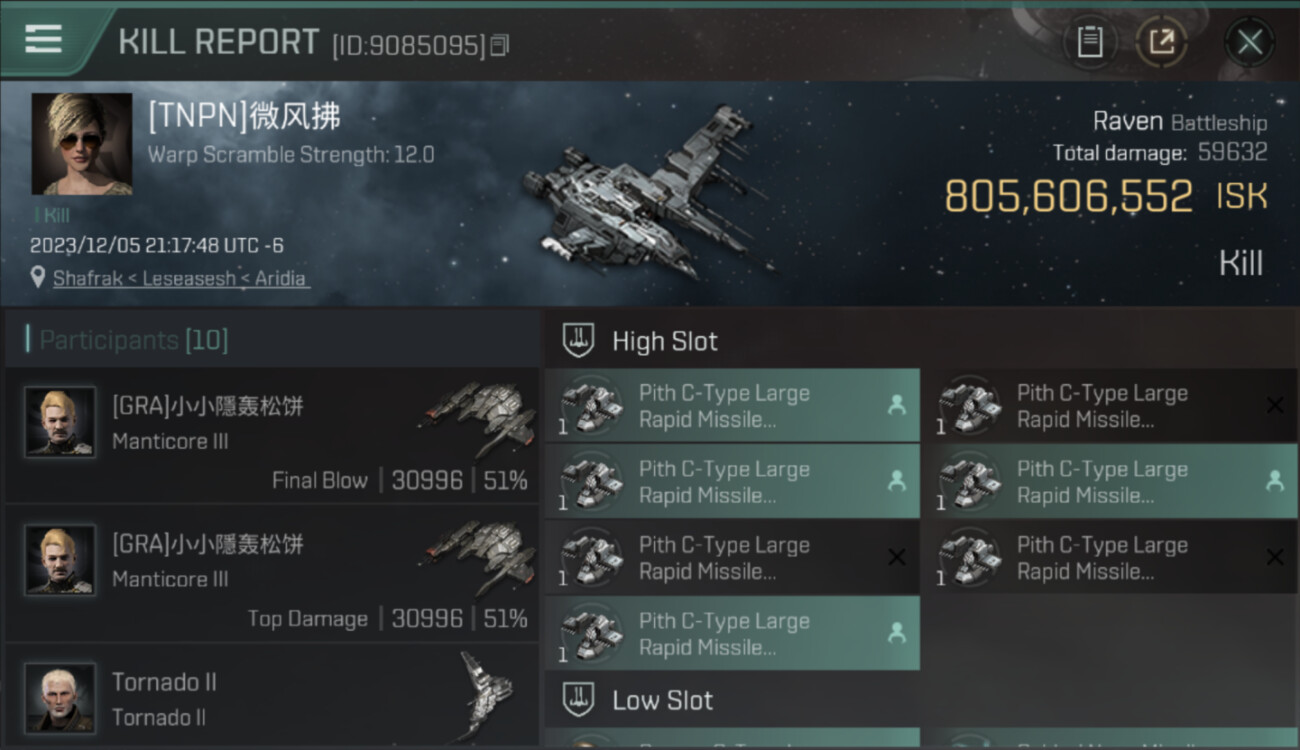Open the Tornado II participant portrait

(60, 697)
